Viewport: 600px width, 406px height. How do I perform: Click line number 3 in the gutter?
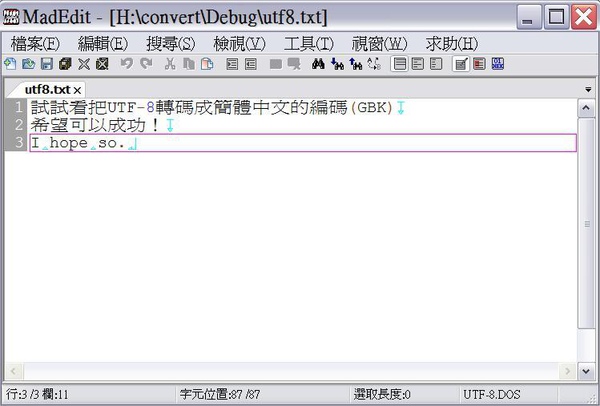click(18, 143)
